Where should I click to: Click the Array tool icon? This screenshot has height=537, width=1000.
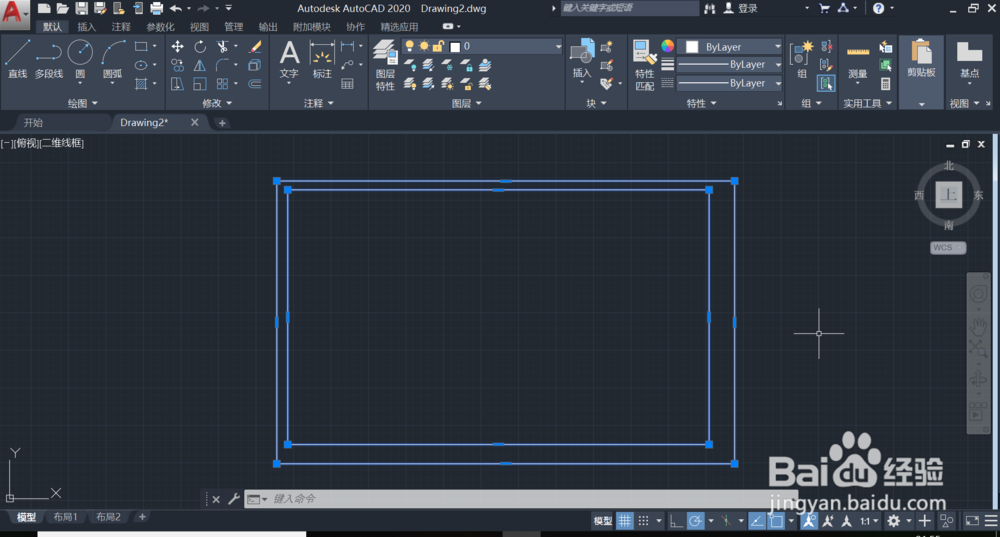click(x=222, y=84)
